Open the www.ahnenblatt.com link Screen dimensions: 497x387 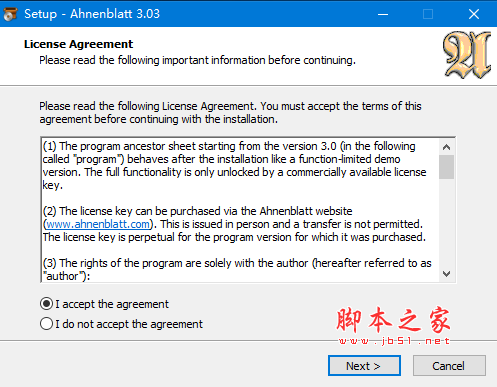[98, 224]
